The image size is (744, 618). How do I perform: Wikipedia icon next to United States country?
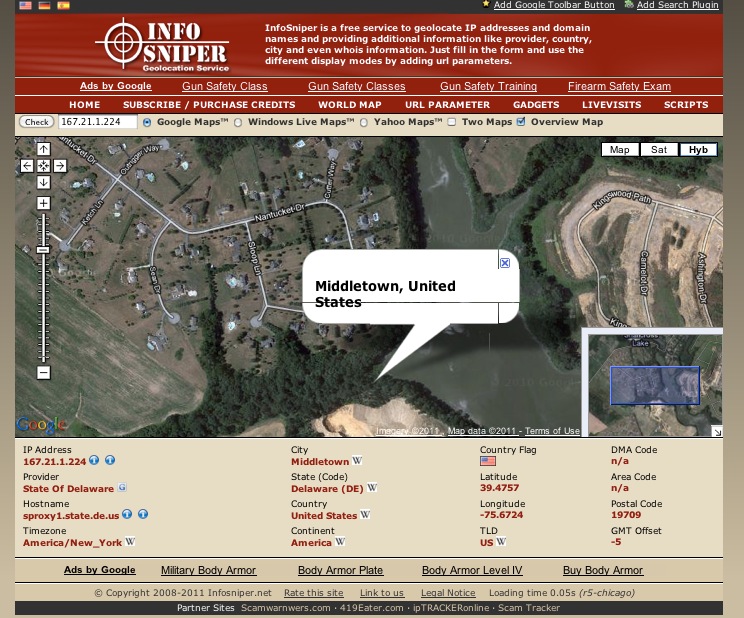(365, 515)
